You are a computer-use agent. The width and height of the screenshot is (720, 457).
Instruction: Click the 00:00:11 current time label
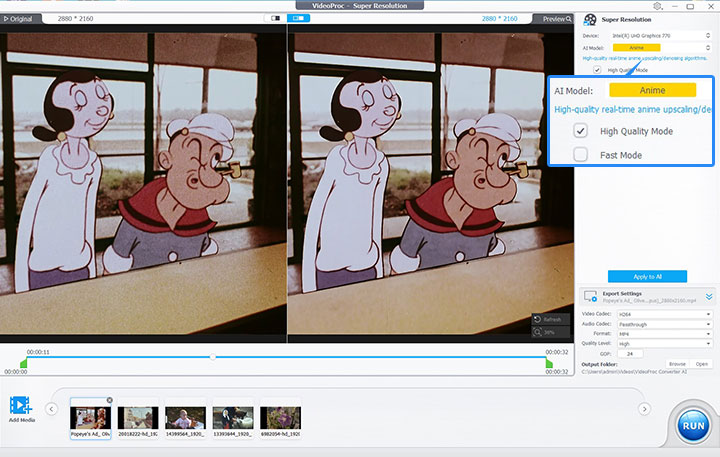pos(38,352)
